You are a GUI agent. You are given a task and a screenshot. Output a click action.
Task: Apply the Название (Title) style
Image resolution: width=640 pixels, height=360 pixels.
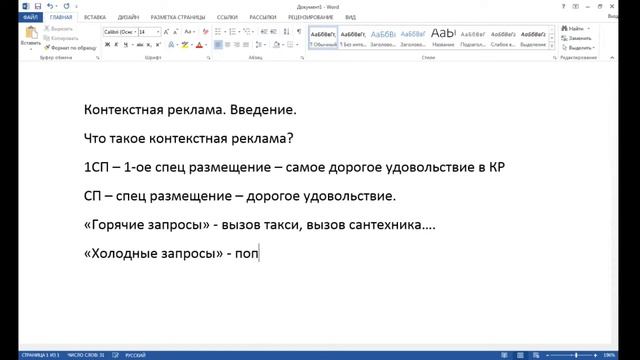[x=443, y=38]
